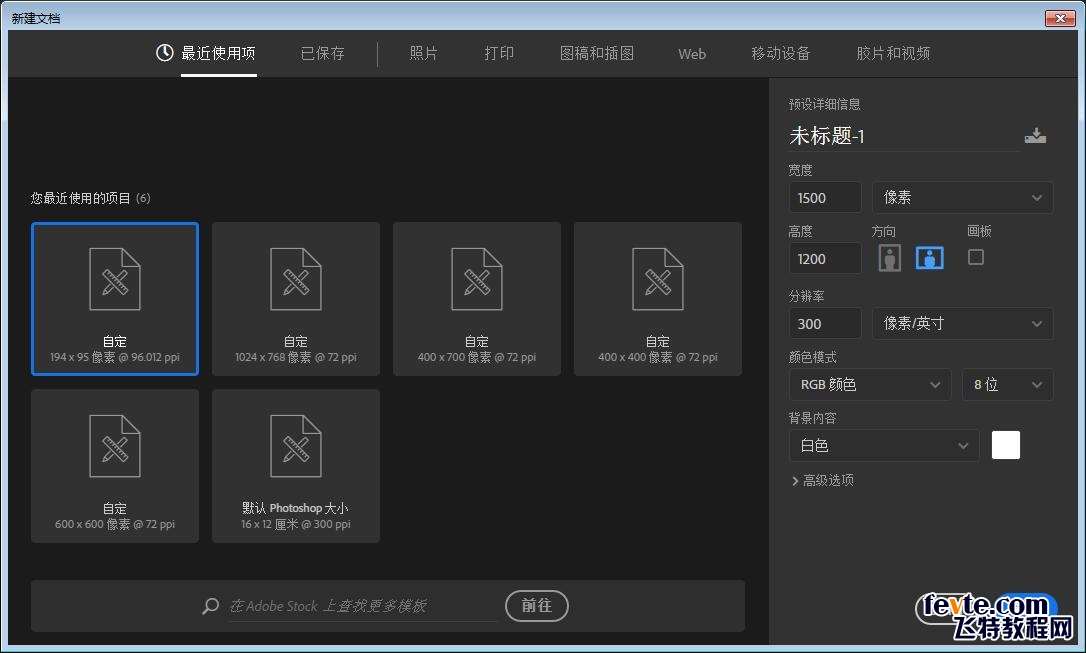Switch to the Web tab

[692, 54]
